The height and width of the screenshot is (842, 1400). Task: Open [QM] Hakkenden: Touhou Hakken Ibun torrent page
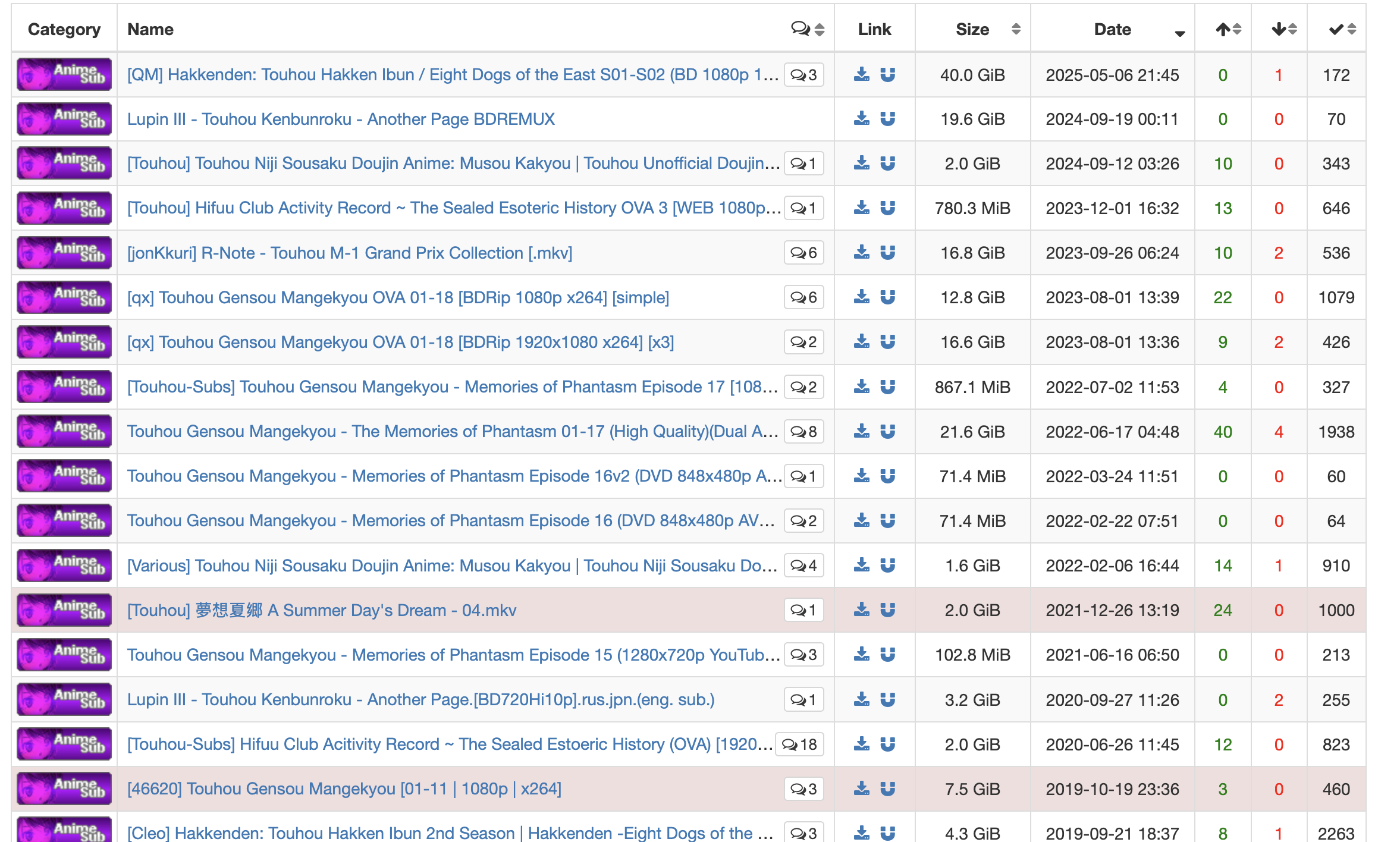click(x=452, y=75)
